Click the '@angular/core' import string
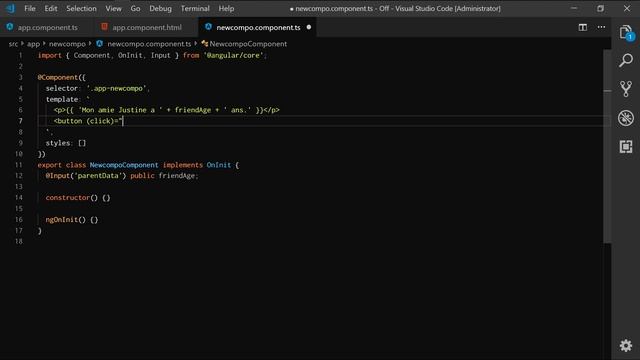This screenshot has width=640, height=360. coord(233,55)
